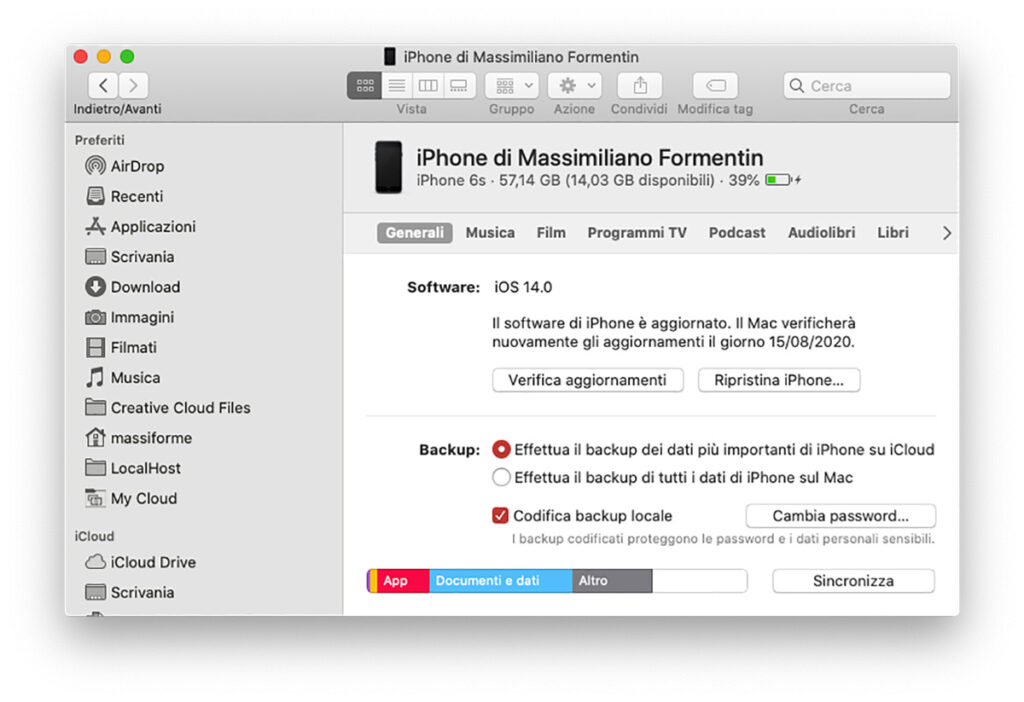
Task: Open the Recenti sidebar item
Action: pyautogui.click(x=124, y=196)
